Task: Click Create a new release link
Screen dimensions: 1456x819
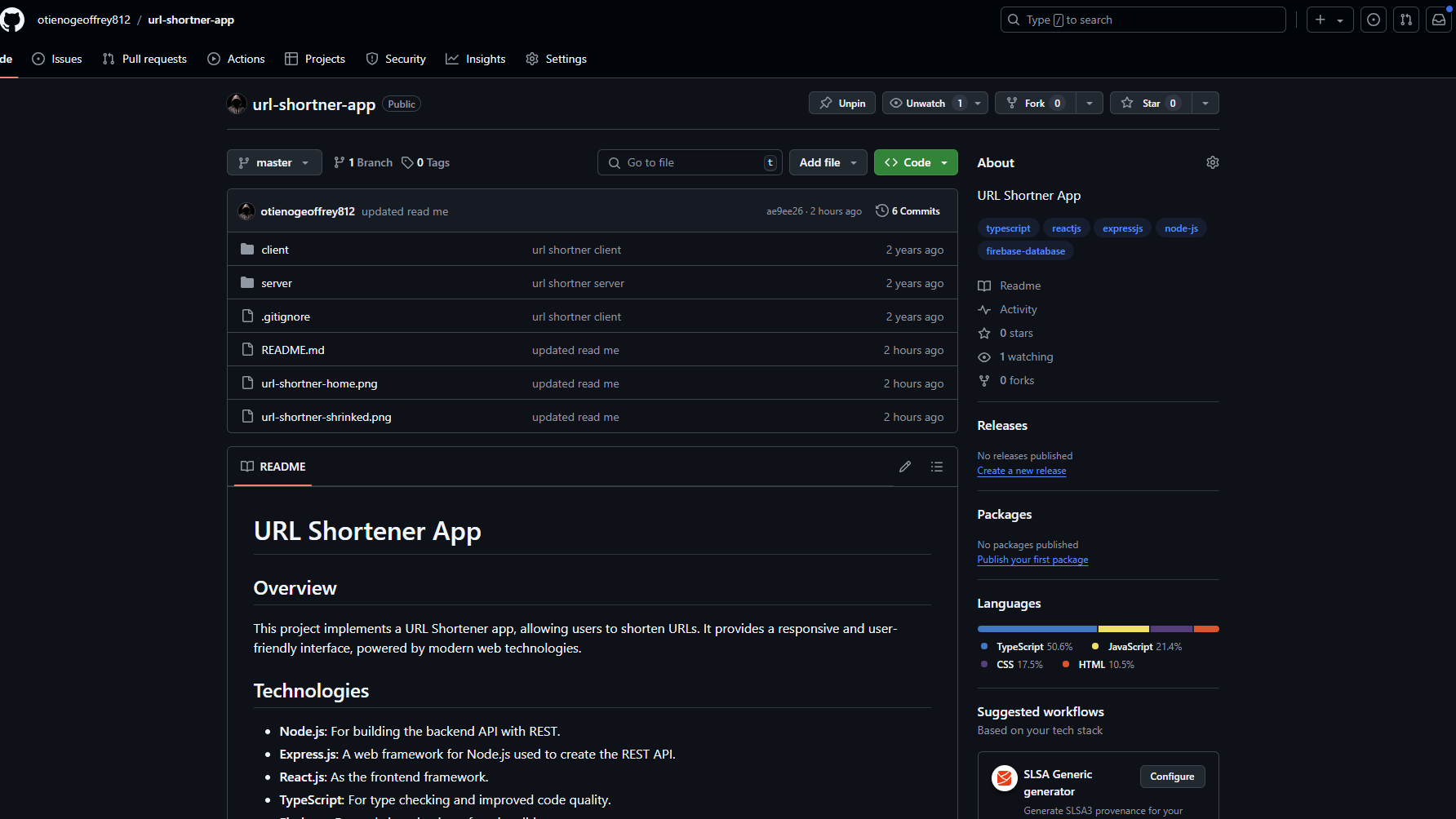Action: click(x=1021, y=471)
